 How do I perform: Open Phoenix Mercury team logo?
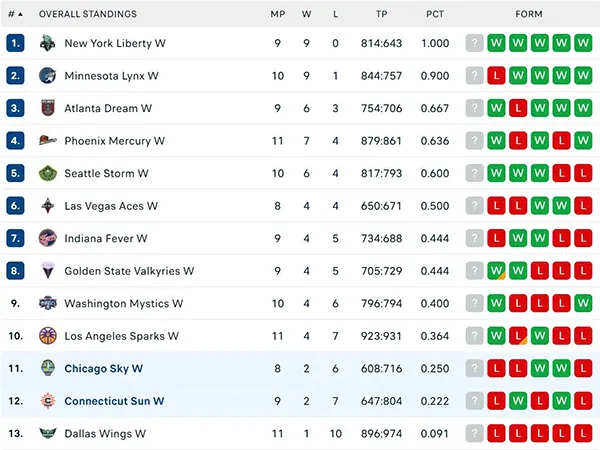48,141
